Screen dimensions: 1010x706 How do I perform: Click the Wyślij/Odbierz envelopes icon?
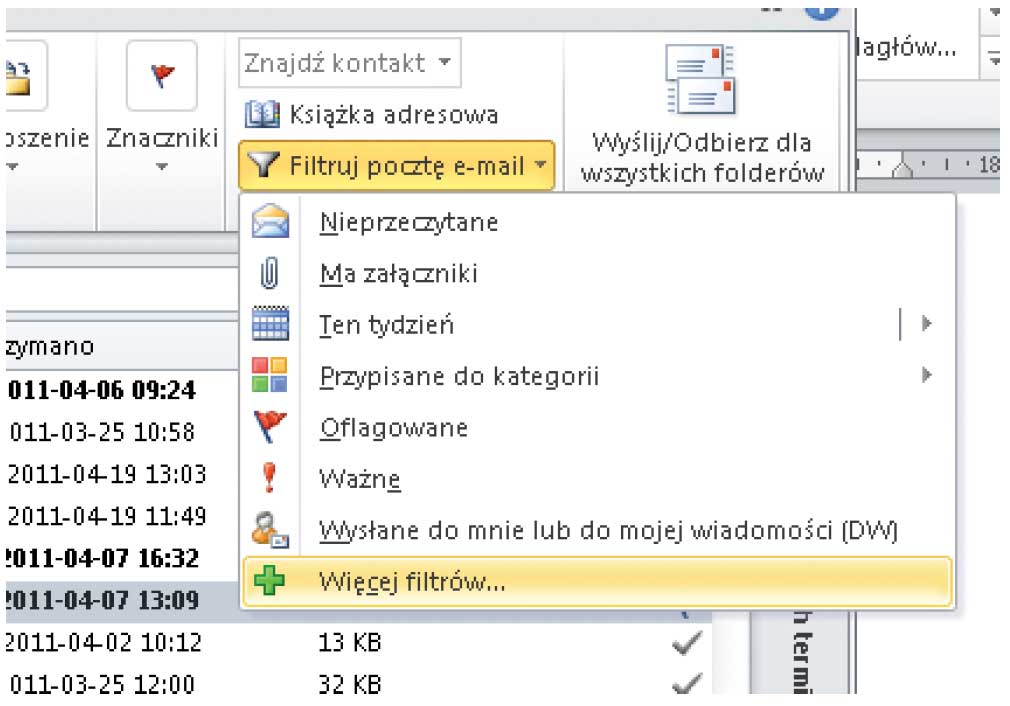(x=700, y=80)
